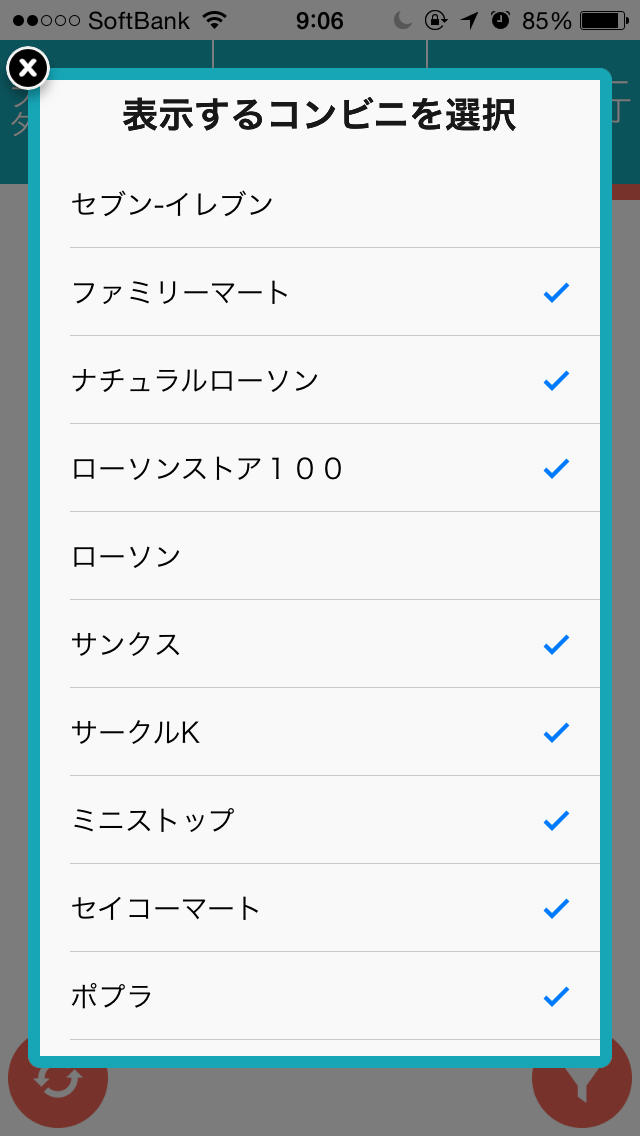Turn off the ポプラ checkmark
The height and width of the screenshot is (1136, 640).
[556, 996]
